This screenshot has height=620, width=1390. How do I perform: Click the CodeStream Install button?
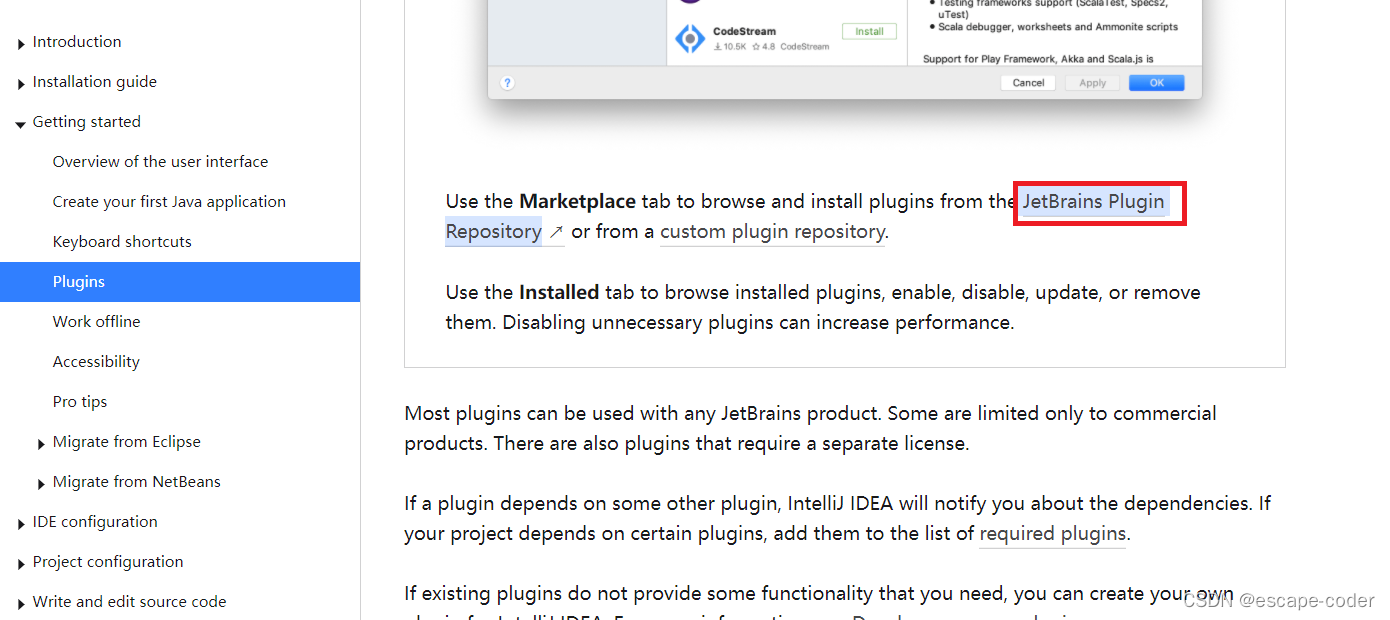click(x=869, y=31)
